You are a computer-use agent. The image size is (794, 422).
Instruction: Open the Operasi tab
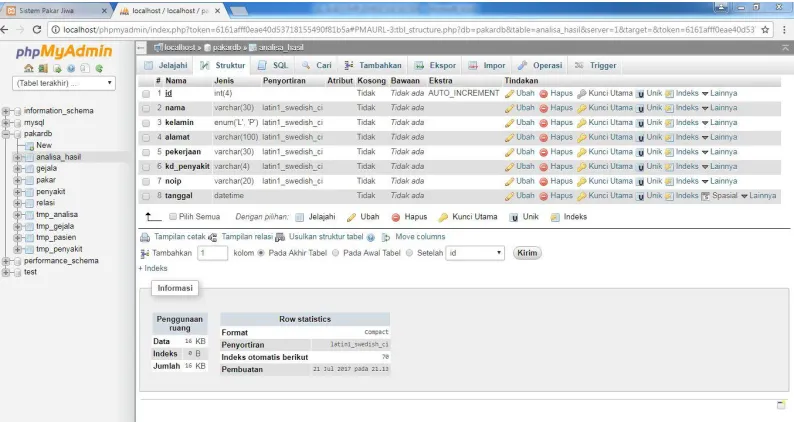click(540, 65)
